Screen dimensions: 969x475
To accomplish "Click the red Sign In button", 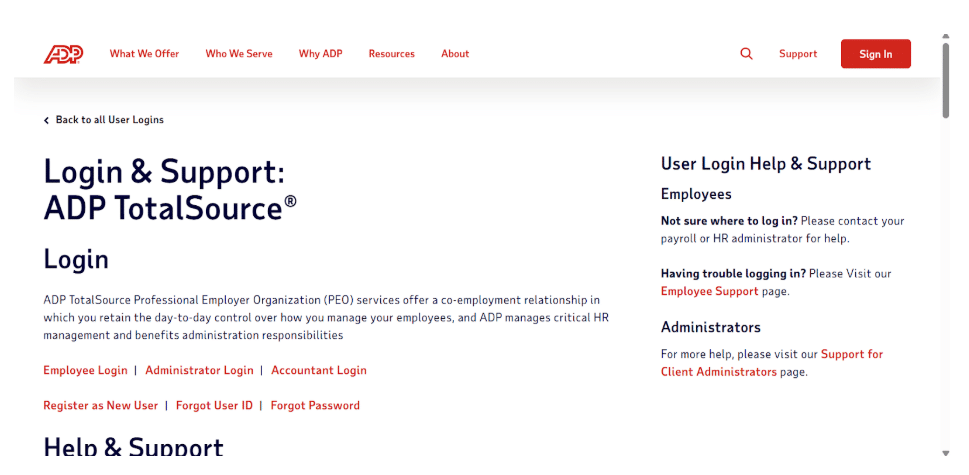I will click(875, 54).
